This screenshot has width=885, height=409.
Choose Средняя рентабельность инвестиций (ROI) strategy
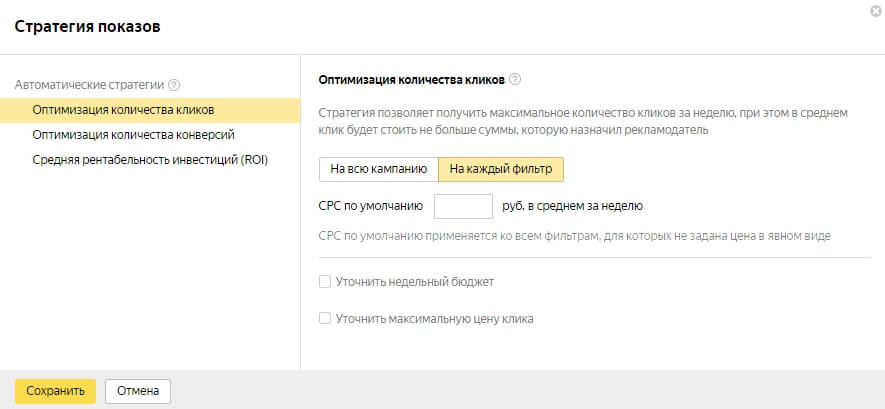click(150, 160)
